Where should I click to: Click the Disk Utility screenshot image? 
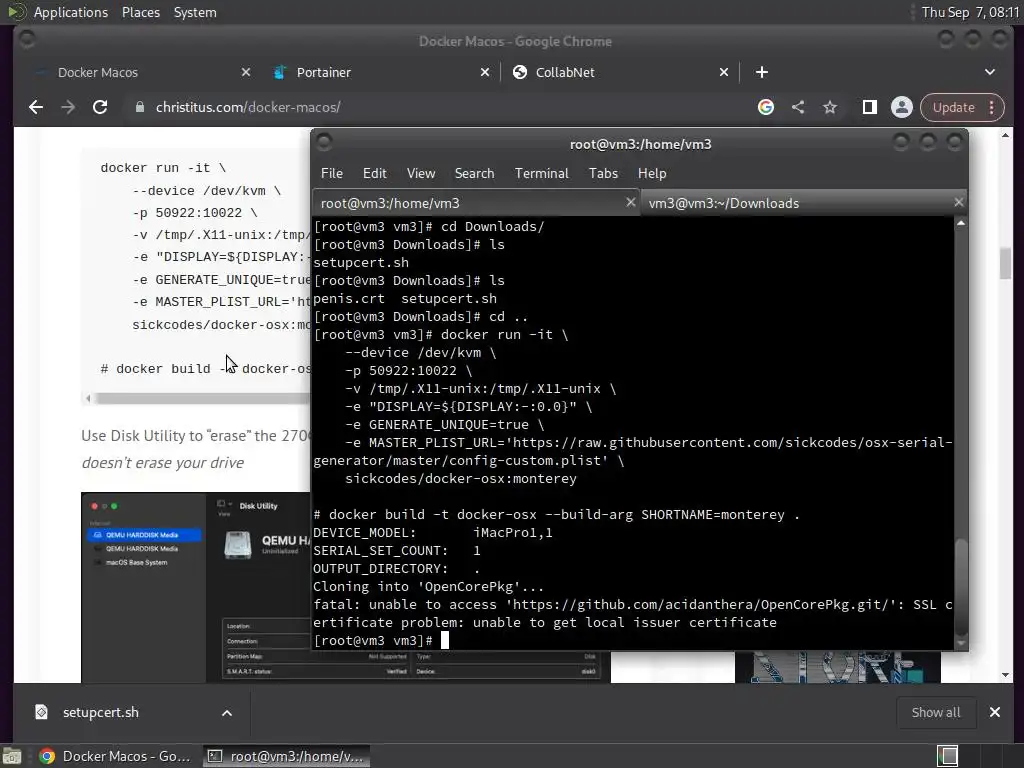195,588
